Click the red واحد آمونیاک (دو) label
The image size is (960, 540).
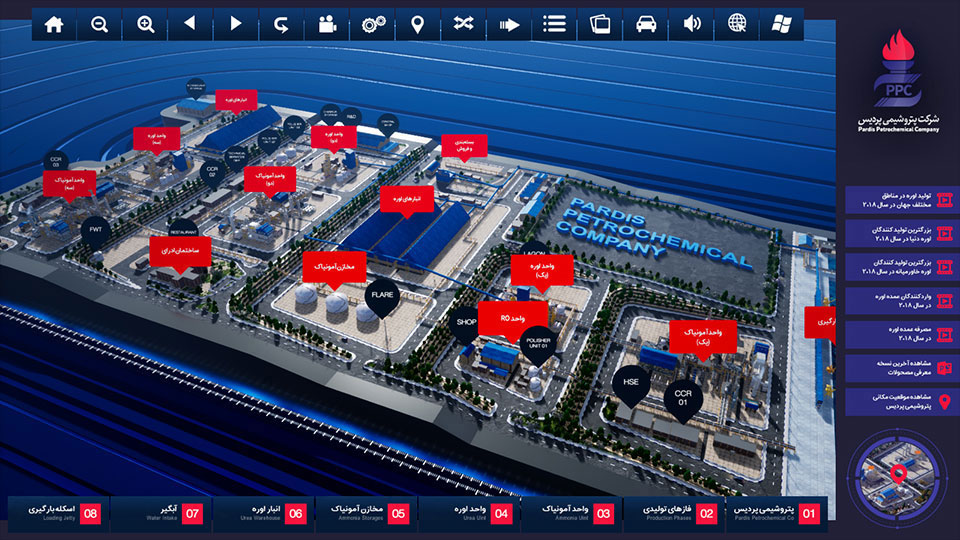(270, 179)
